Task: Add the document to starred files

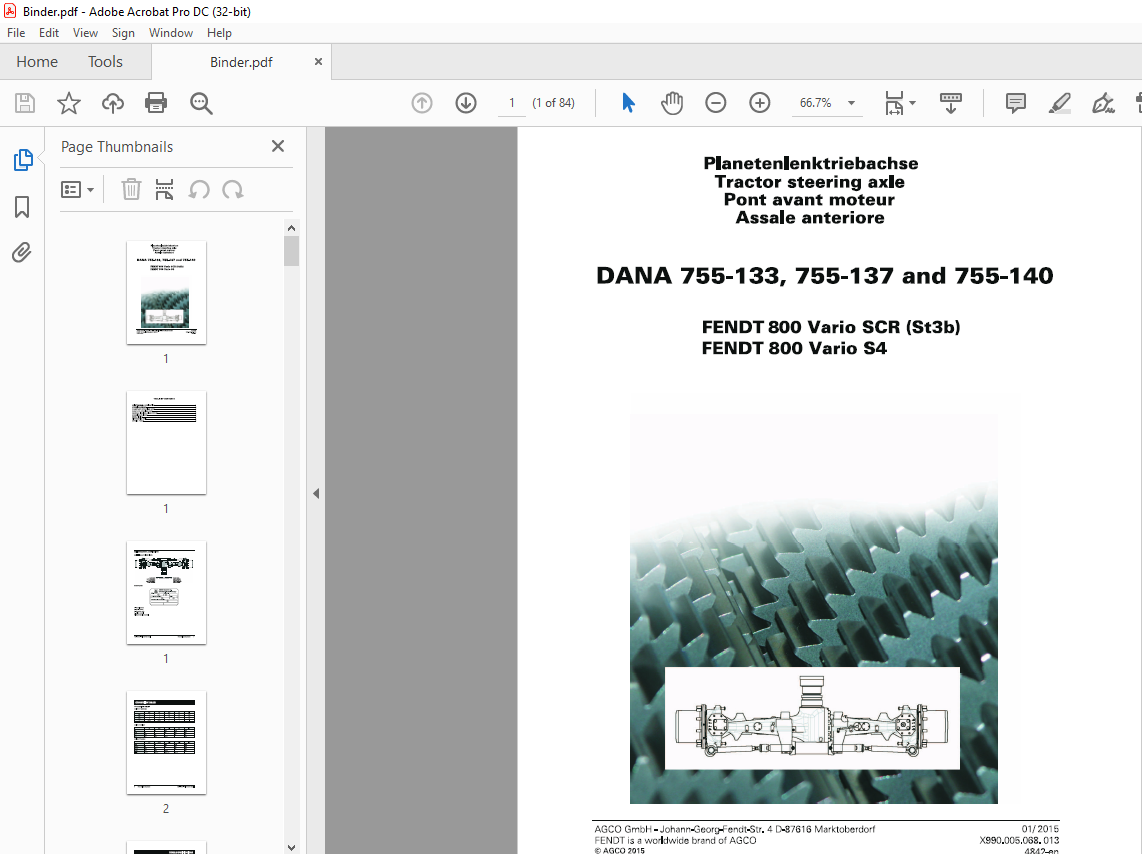Action: [68, 103]
